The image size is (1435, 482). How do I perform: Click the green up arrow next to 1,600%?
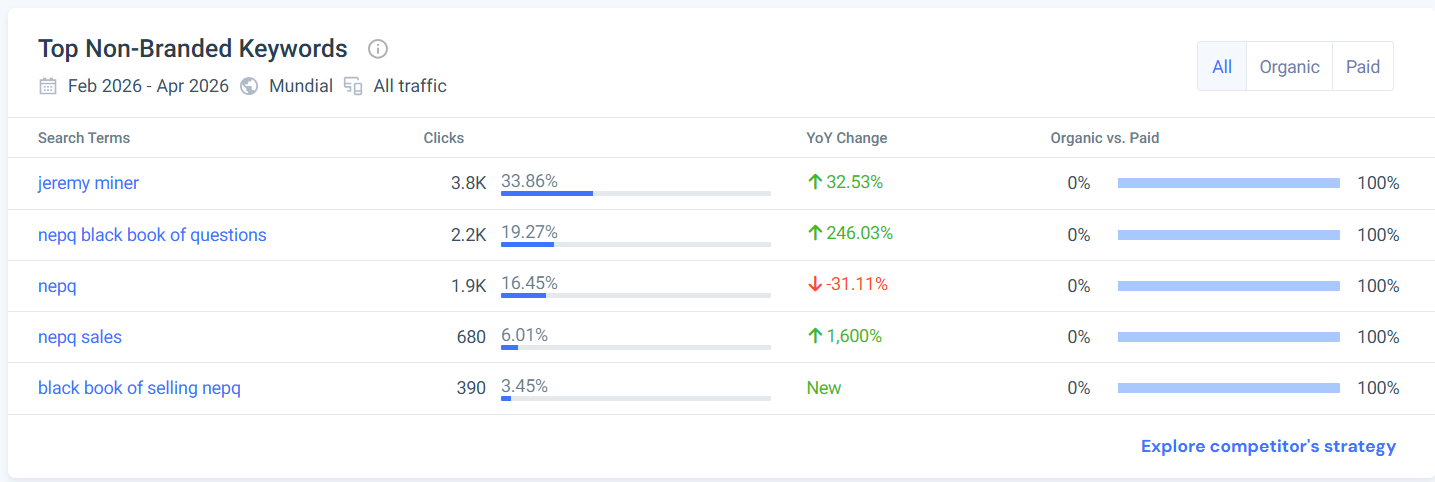point(815,336)
